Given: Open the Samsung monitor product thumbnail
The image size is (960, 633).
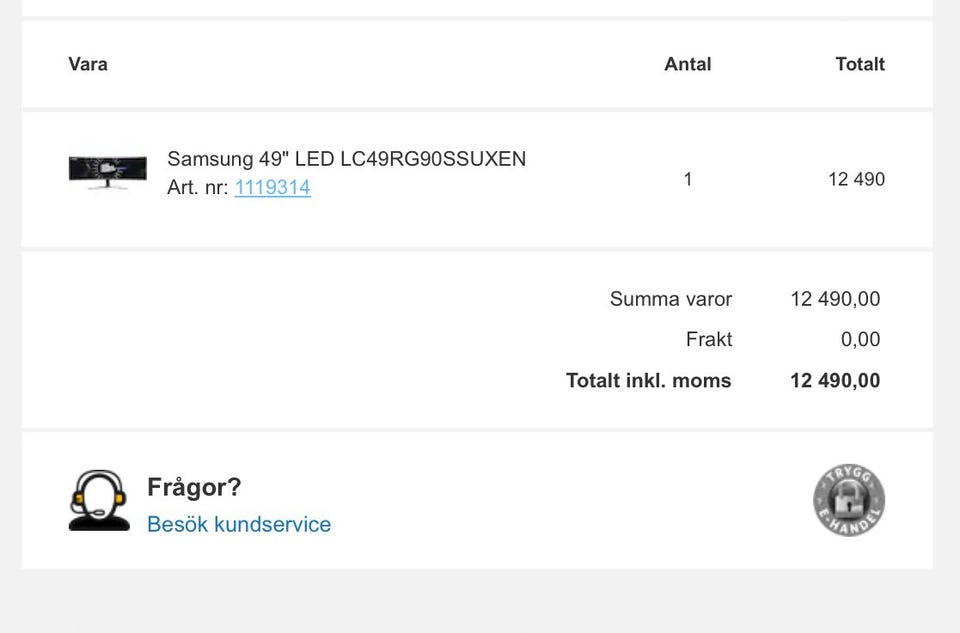Looking at the screenshot, I should pos(108,172).
